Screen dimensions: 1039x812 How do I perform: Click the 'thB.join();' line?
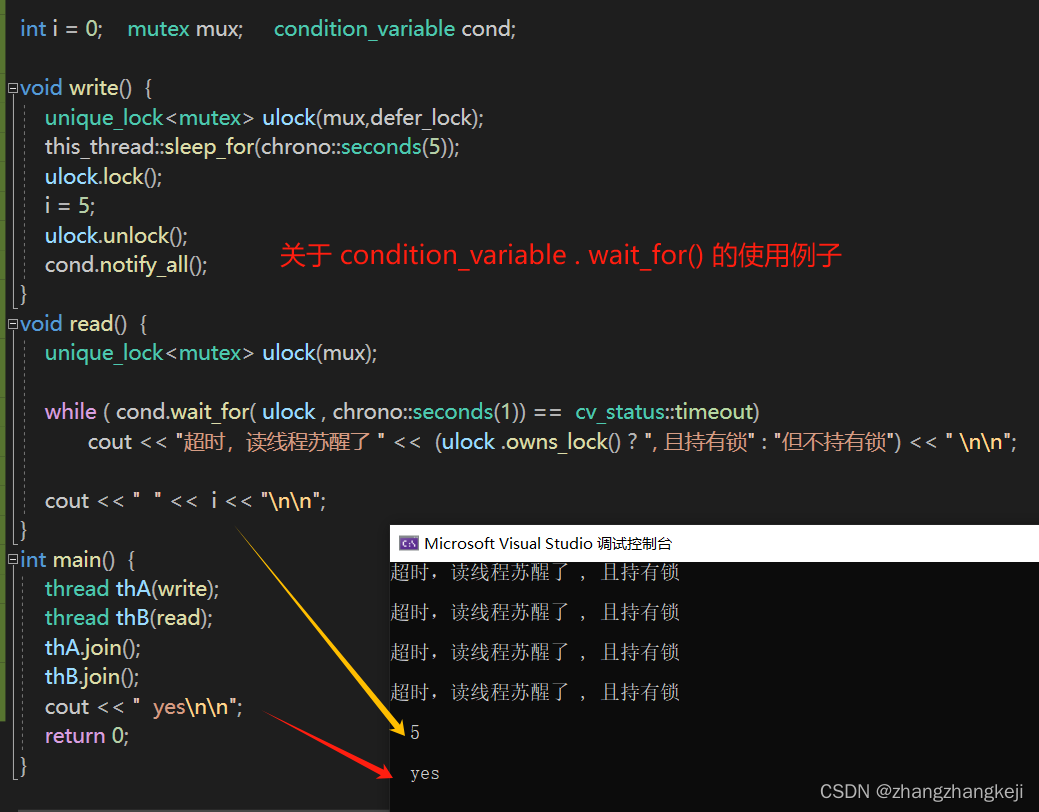coord(92,677)
